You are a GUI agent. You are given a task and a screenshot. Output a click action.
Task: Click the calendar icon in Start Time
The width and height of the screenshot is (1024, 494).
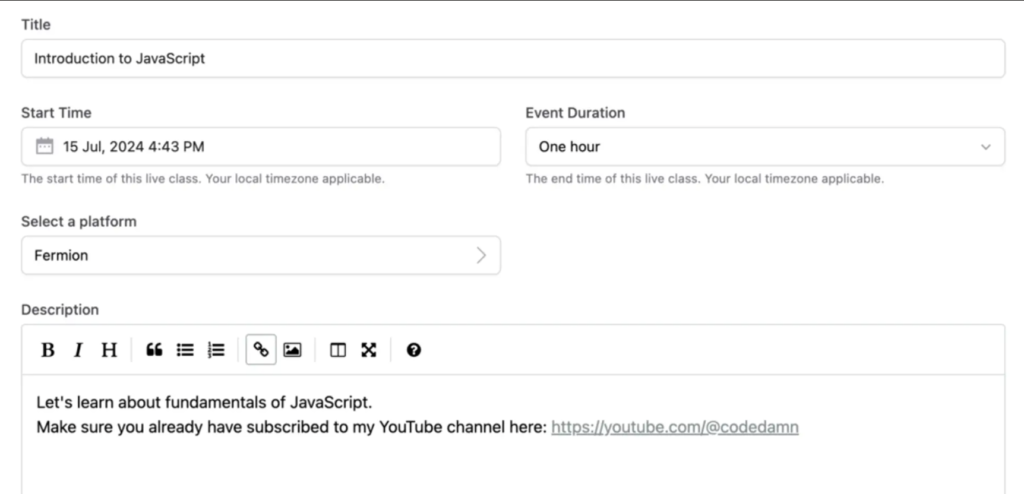pos(44,146)
